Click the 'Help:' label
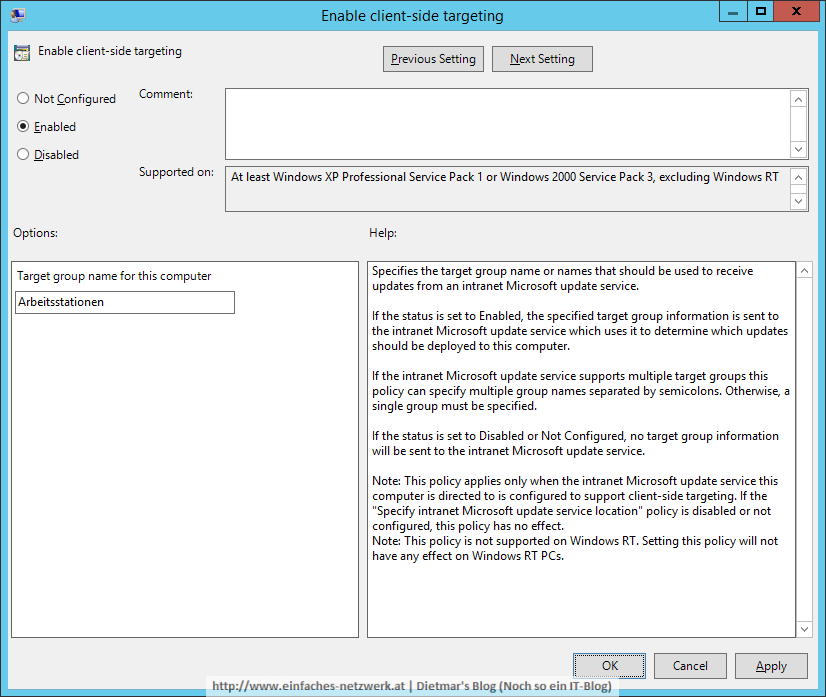 pyautogui.click(x=383, y=233)
